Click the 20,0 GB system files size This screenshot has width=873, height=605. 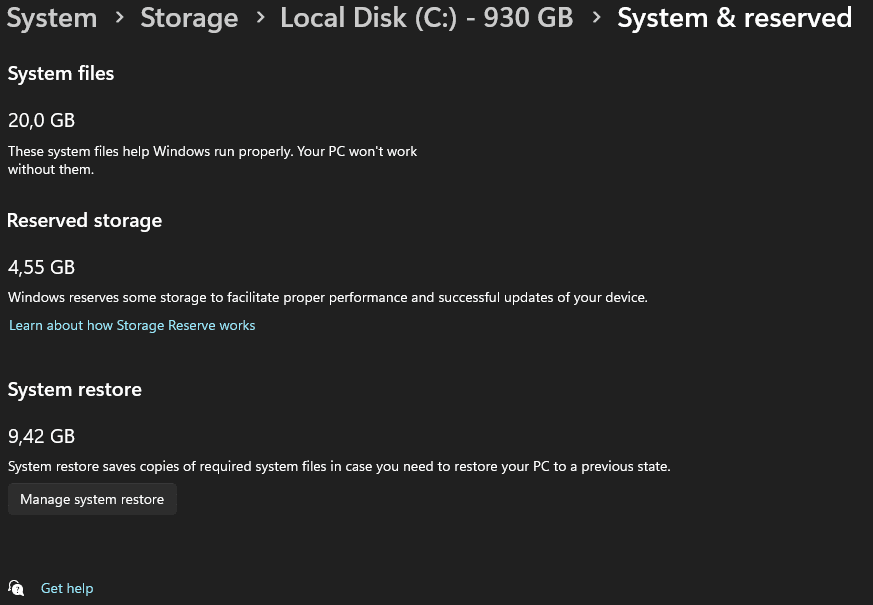coord(41,120)
